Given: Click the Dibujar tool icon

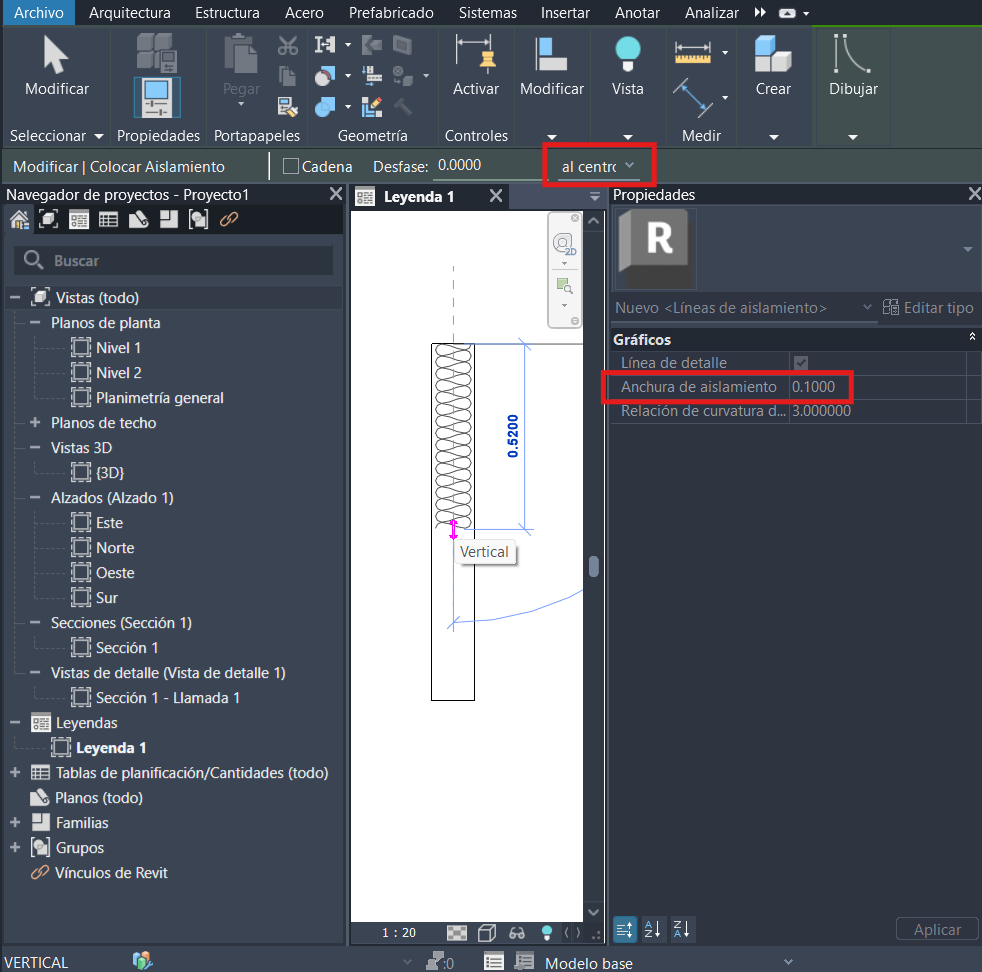Looking at the screenshot, I should point(852,54).
